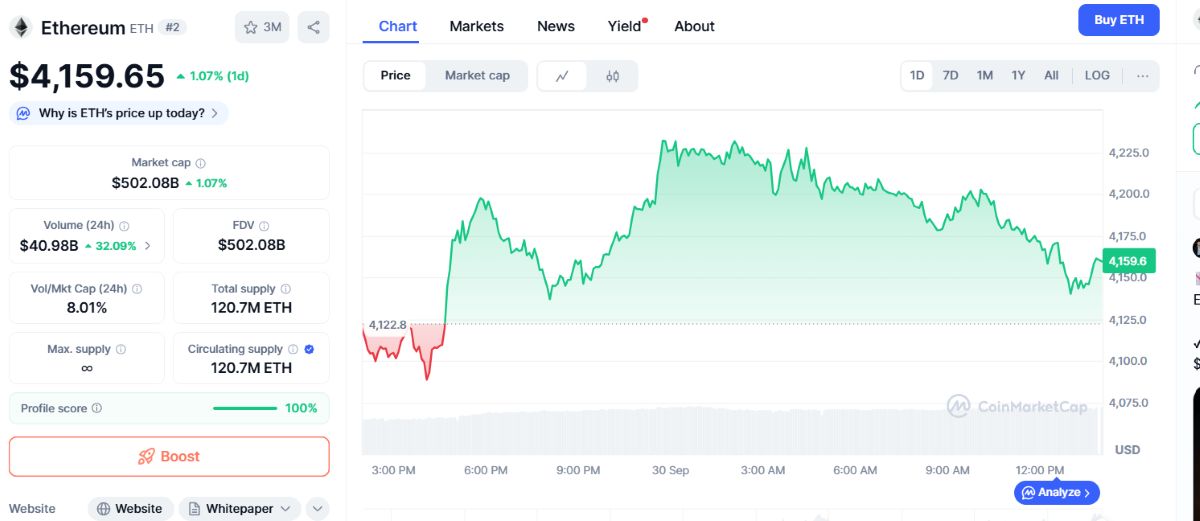Switch to the candlestick chart icon
1200x521 pixels.
click(612, 75)
